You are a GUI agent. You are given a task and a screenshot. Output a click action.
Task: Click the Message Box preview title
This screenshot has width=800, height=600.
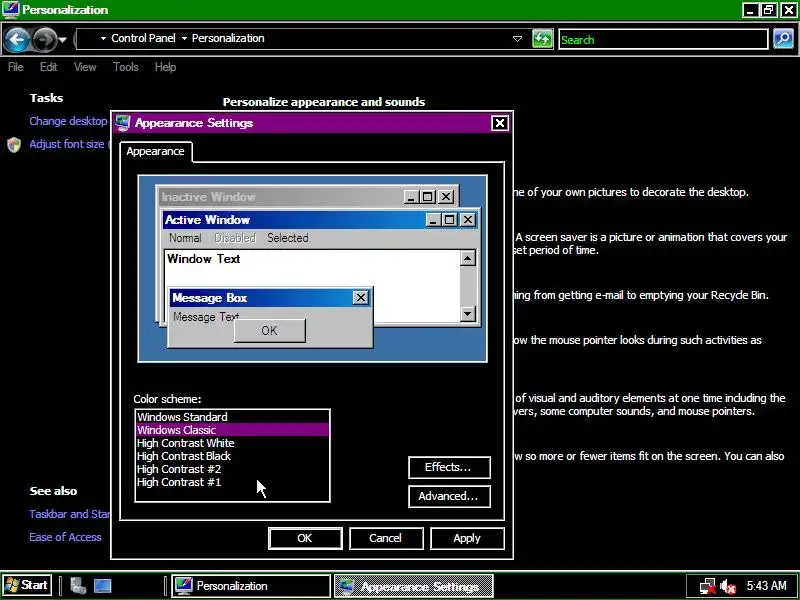tap(210, 298)
